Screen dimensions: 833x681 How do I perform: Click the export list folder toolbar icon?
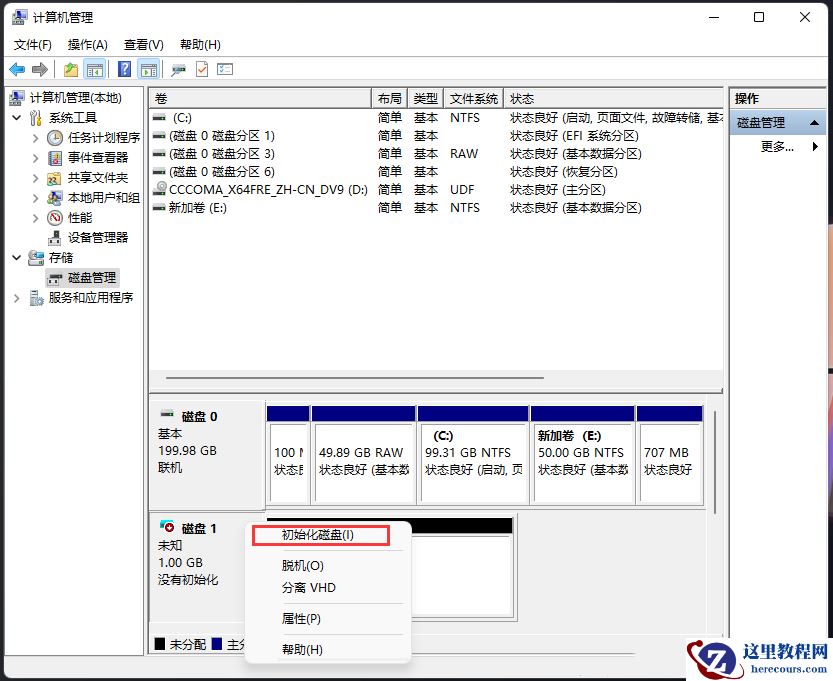click(x=70, y=68)
